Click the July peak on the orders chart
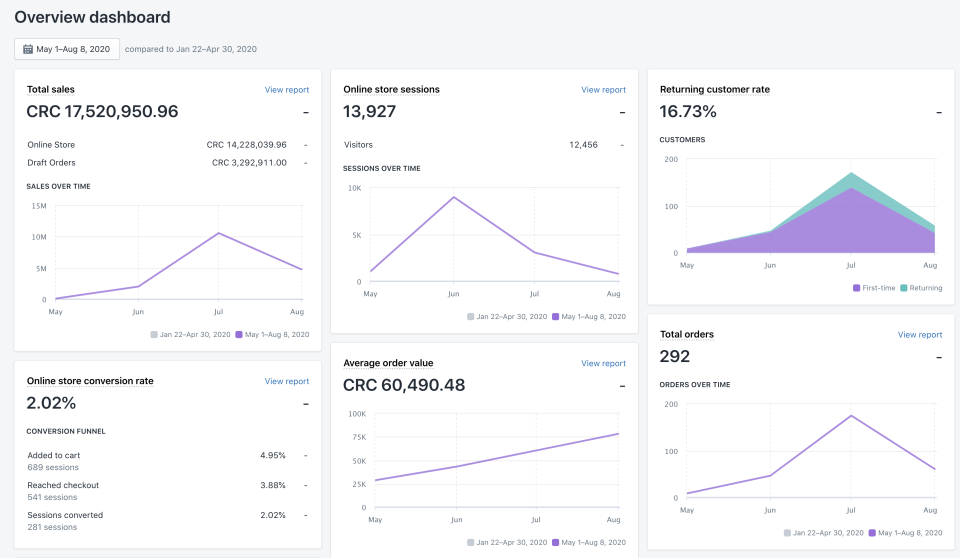This screenshot has height=558, width=960. point(851,416)
